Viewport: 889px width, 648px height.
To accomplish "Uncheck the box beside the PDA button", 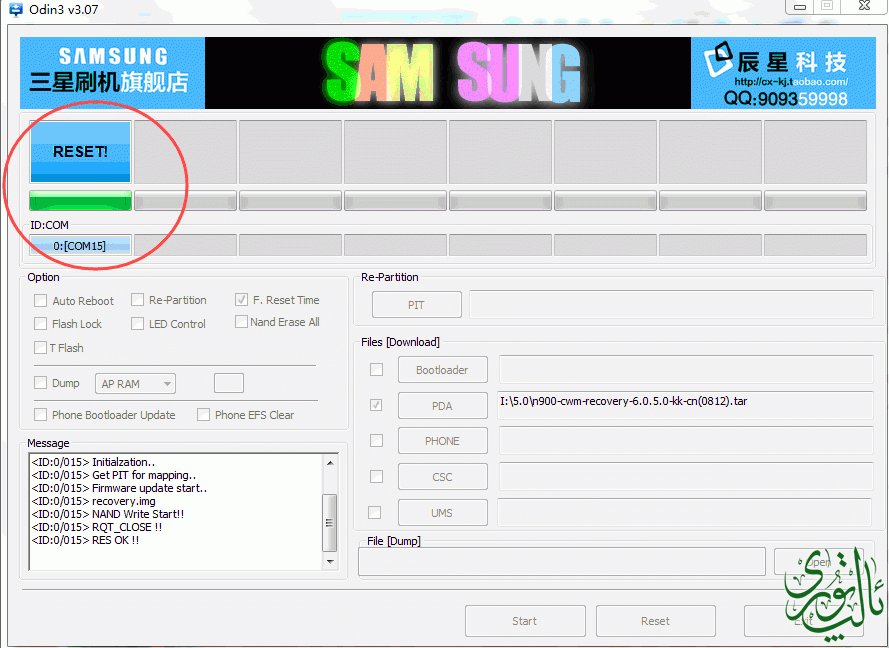I will 376,405.
